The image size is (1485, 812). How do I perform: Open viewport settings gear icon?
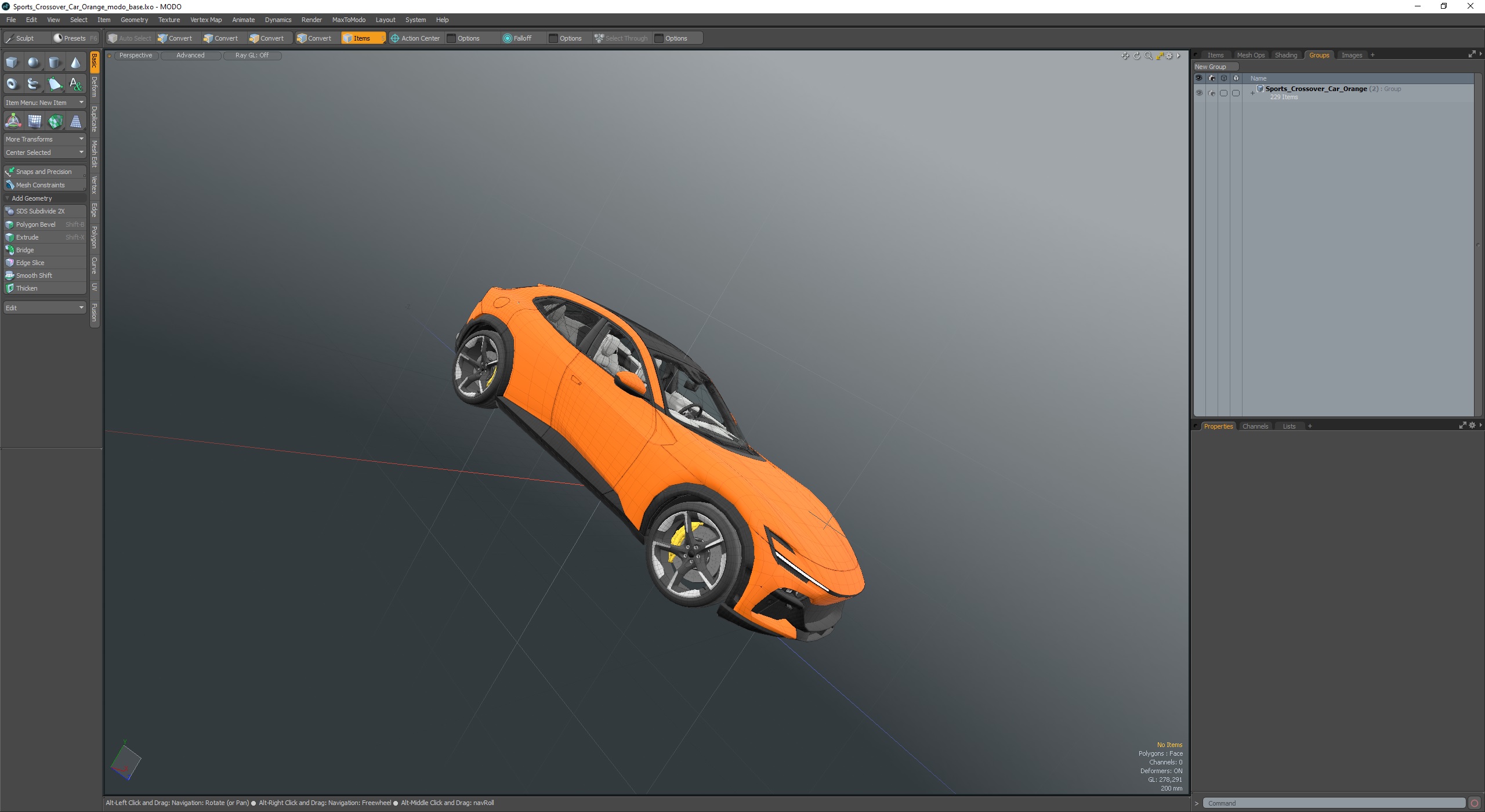coord(1169,56)
